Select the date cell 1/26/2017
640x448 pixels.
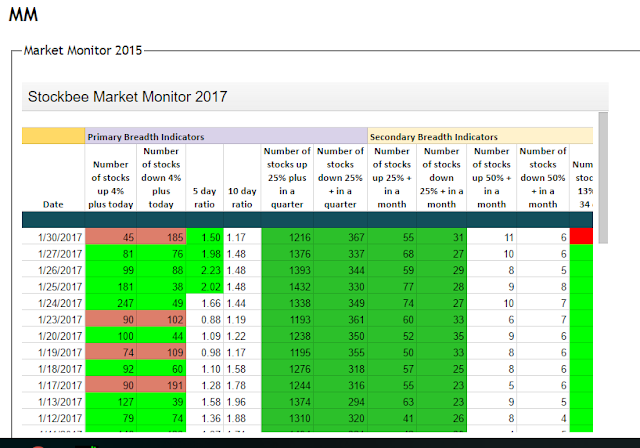[x=53, y=270]
